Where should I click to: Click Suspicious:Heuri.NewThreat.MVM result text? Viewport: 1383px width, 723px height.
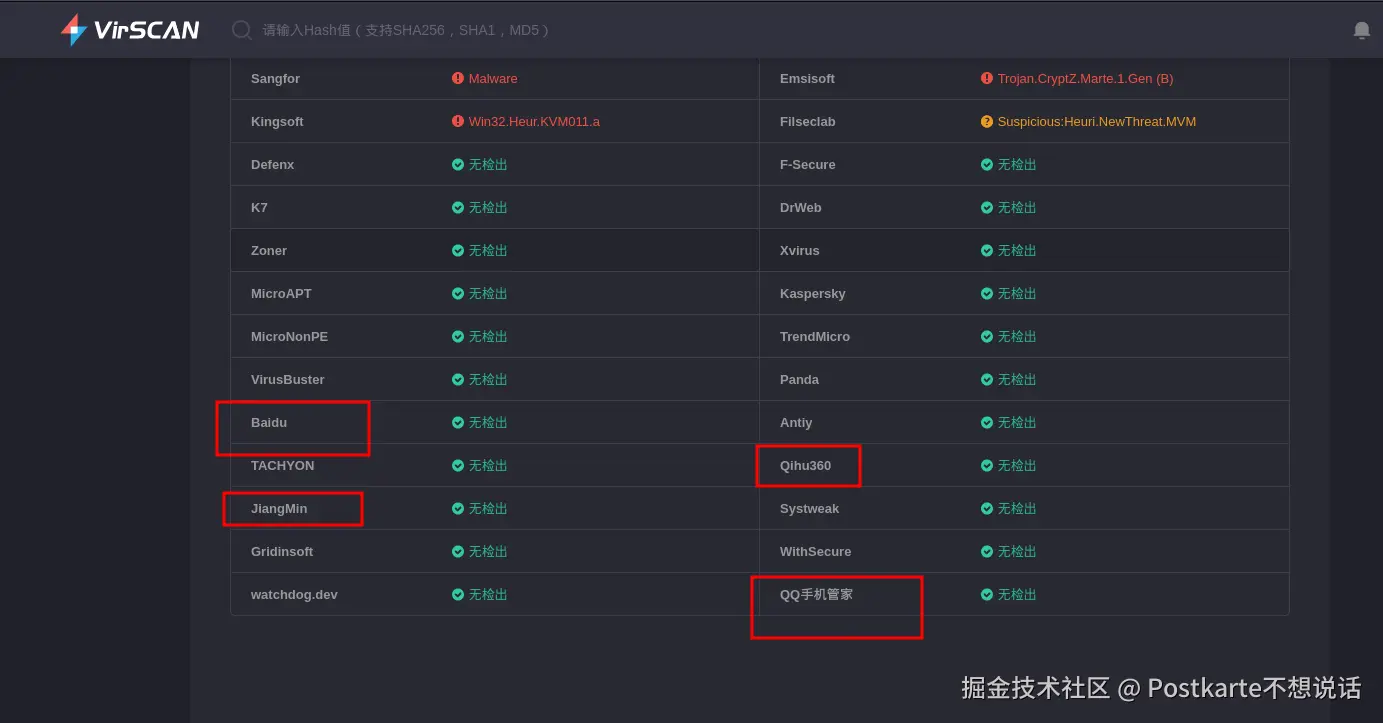click(1096, 121)
